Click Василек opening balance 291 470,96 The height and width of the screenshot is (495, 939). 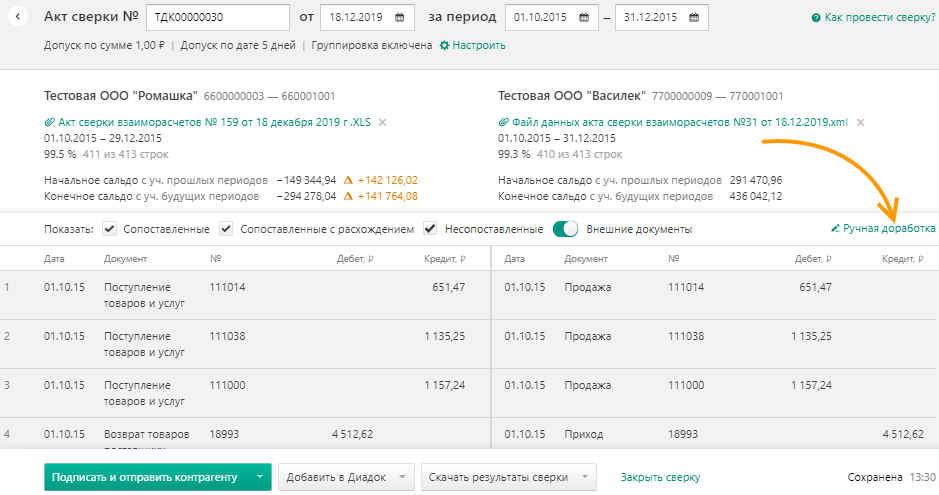tap(756, 180)
